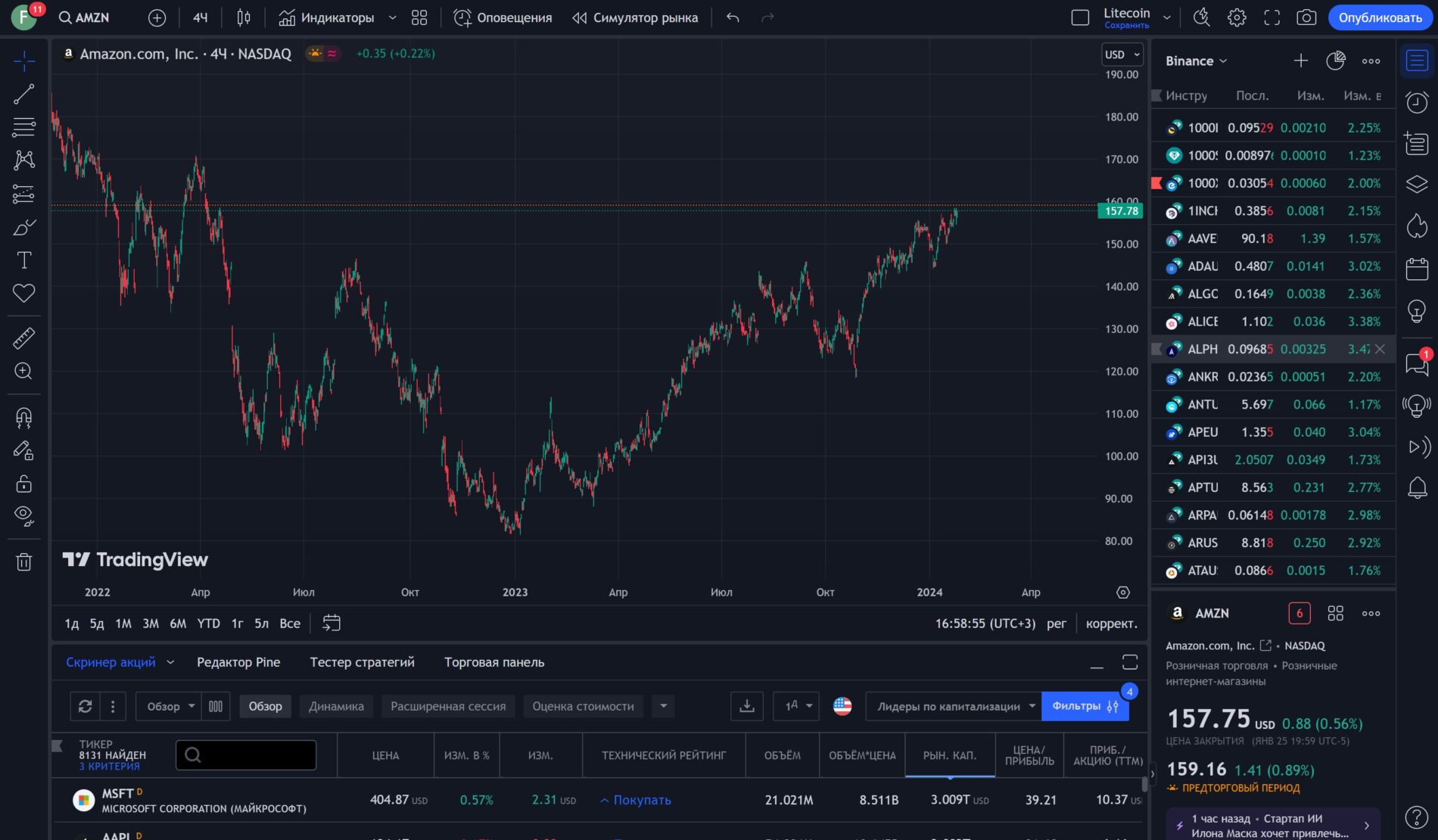Click the trash icon to remove drawings

point(23,562)
